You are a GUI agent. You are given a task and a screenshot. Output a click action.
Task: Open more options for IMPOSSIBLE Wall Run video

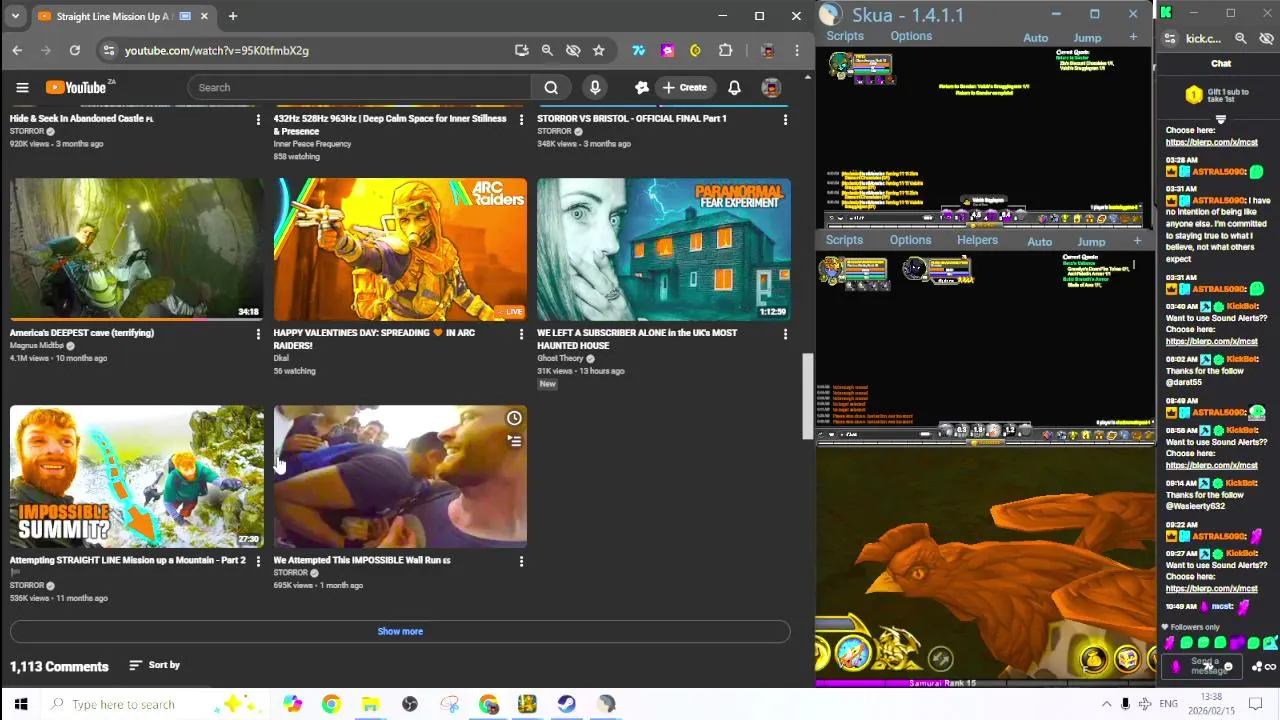(x=521, y=561)
